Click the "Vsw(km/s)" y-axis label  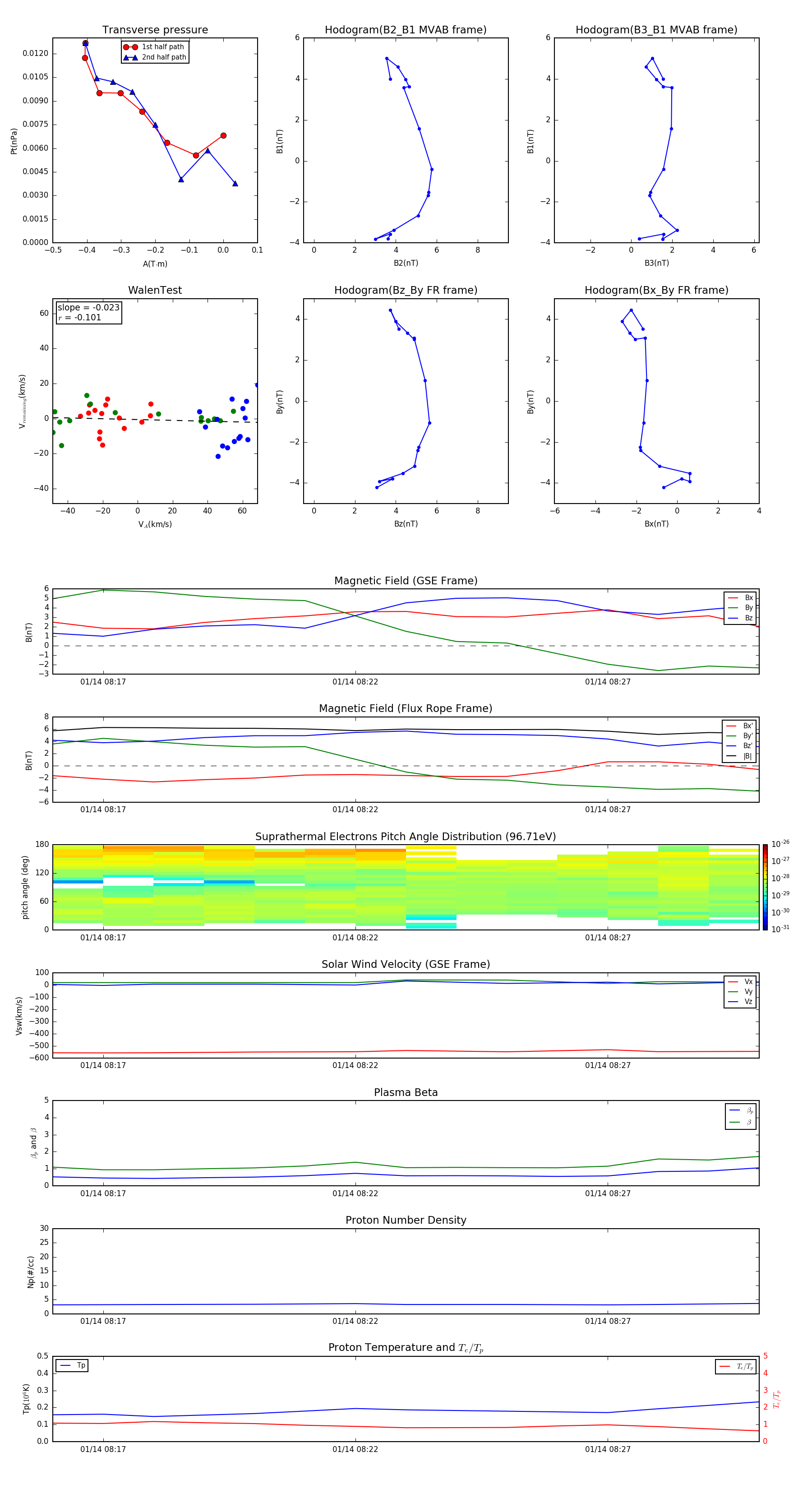19,1016
